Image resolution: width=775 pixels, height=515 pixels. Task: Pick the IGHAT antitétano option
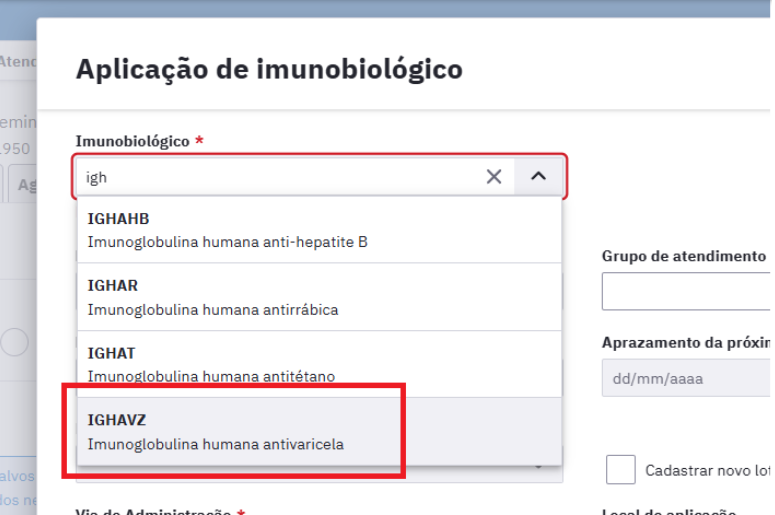pyautogui.click(x=318, y=364)
